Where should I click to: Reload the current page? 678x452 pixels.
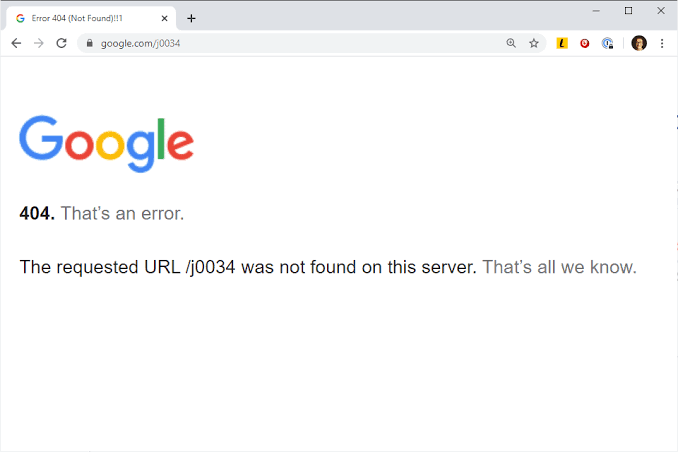tap(62, 43)
